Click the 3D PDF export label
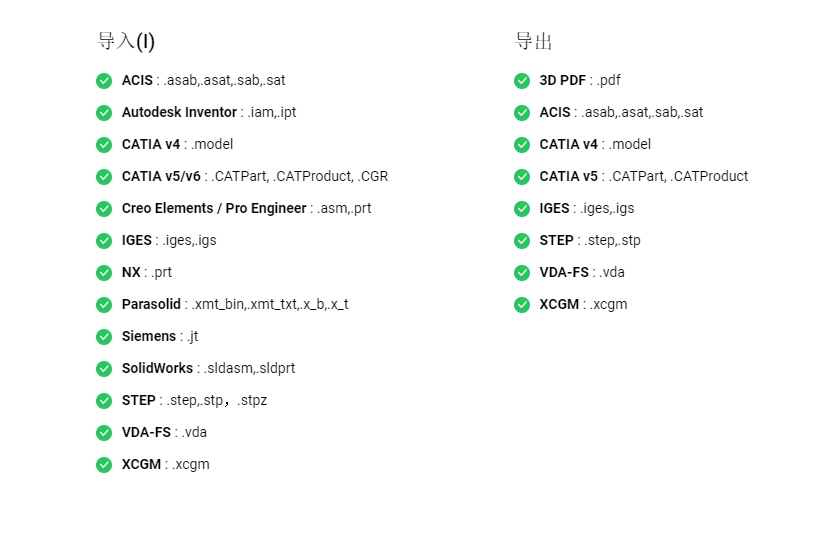This screenshot has width=826, height=544. (x=563, y=80)
